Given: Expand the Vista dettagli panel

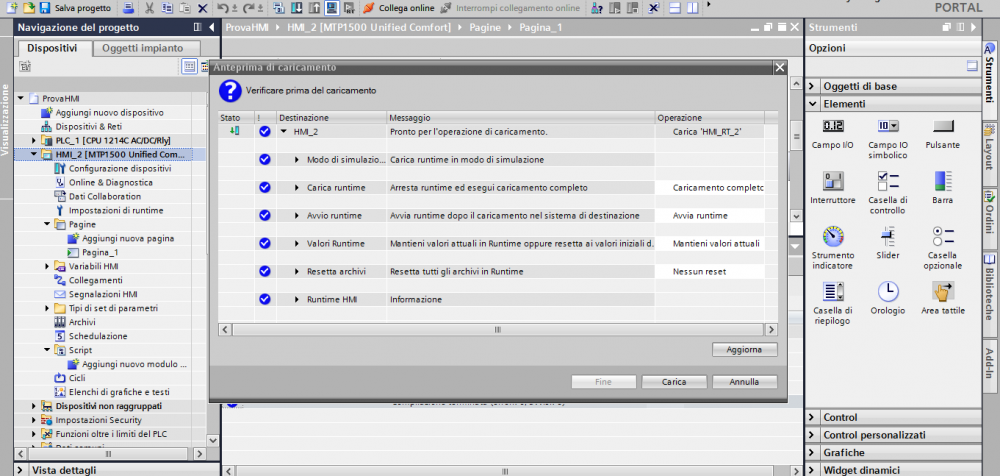Looking at the screenshot, I should (21, 470).
